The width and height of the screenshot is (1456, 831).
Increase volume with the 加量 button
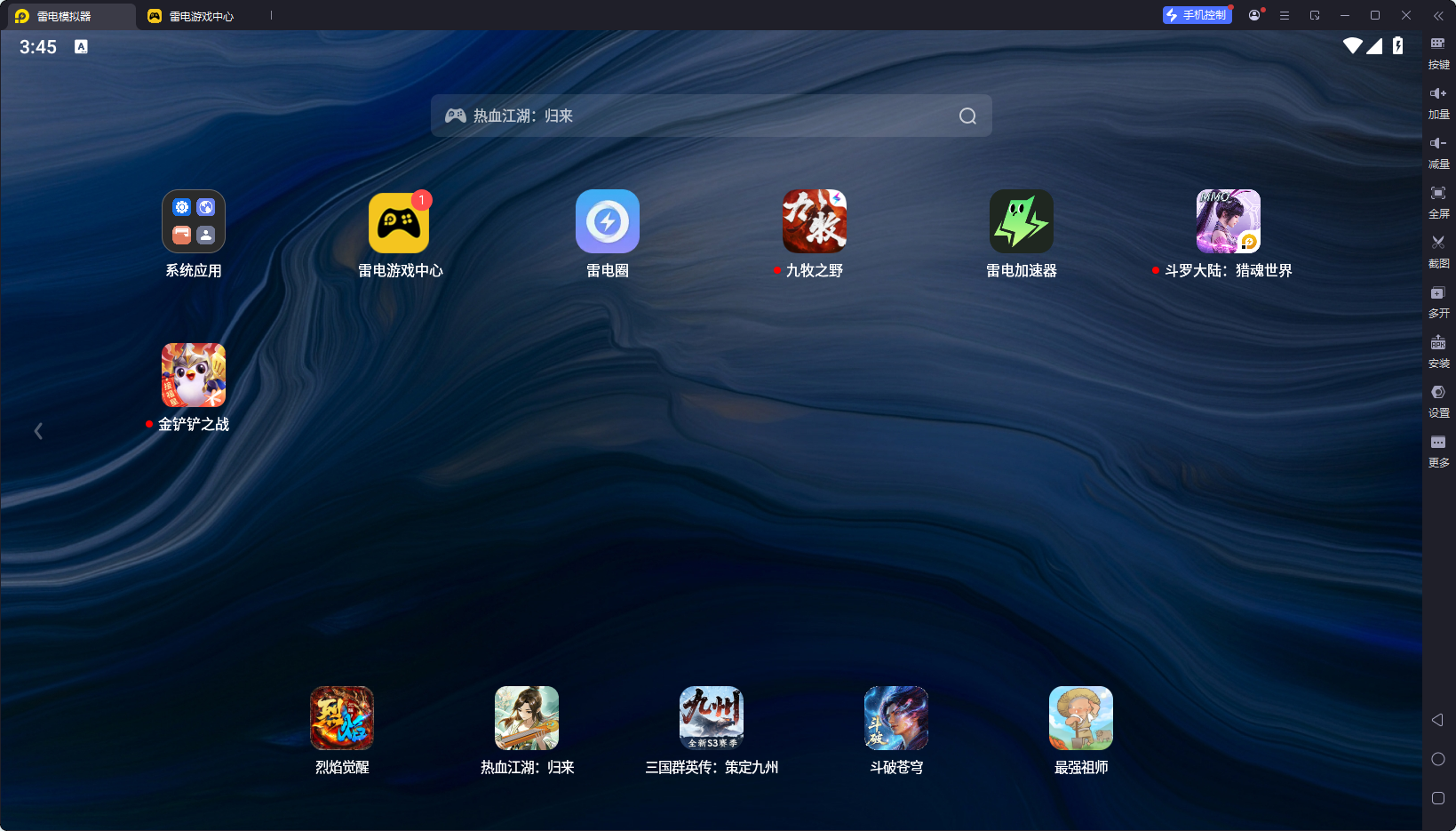pyautogui.click(x=1438, y=102)
